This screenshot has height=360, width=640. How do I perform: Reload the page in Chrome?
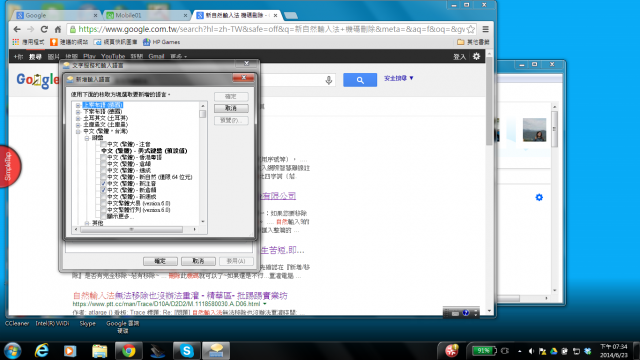[44, 29]
